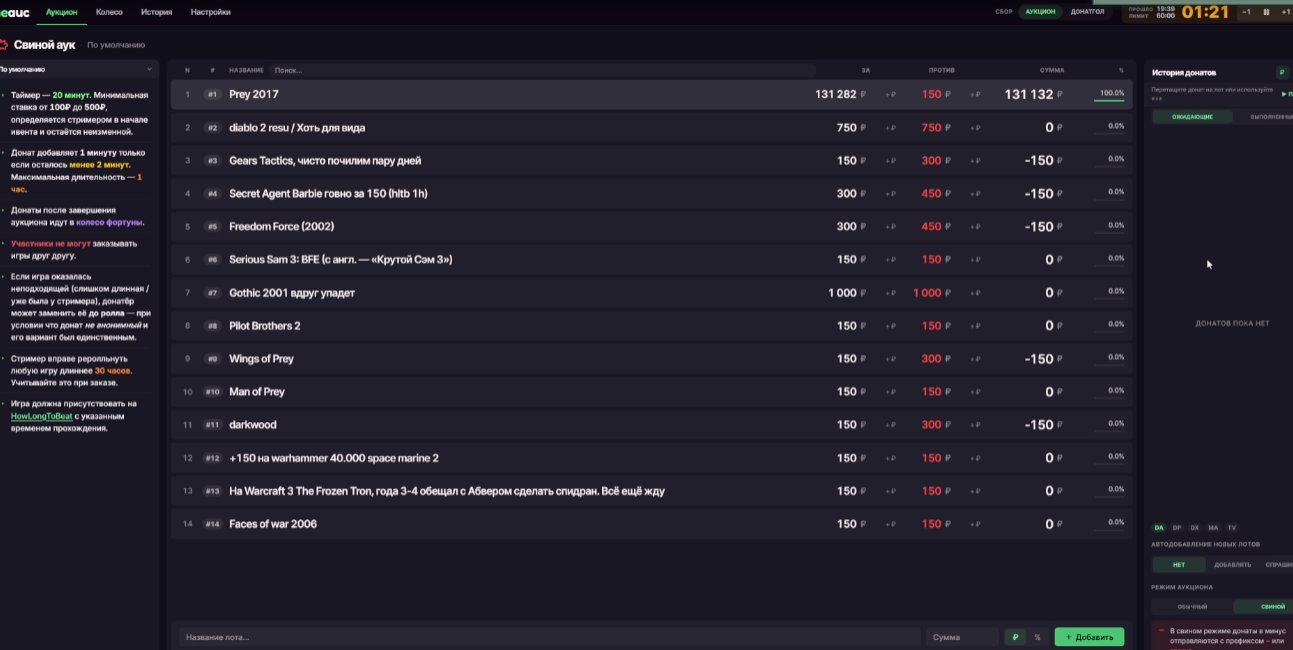Viewport: 1293px width, 650px height.
Task: Pause the auction countdown timer
Action: [x=1266, y=12]
